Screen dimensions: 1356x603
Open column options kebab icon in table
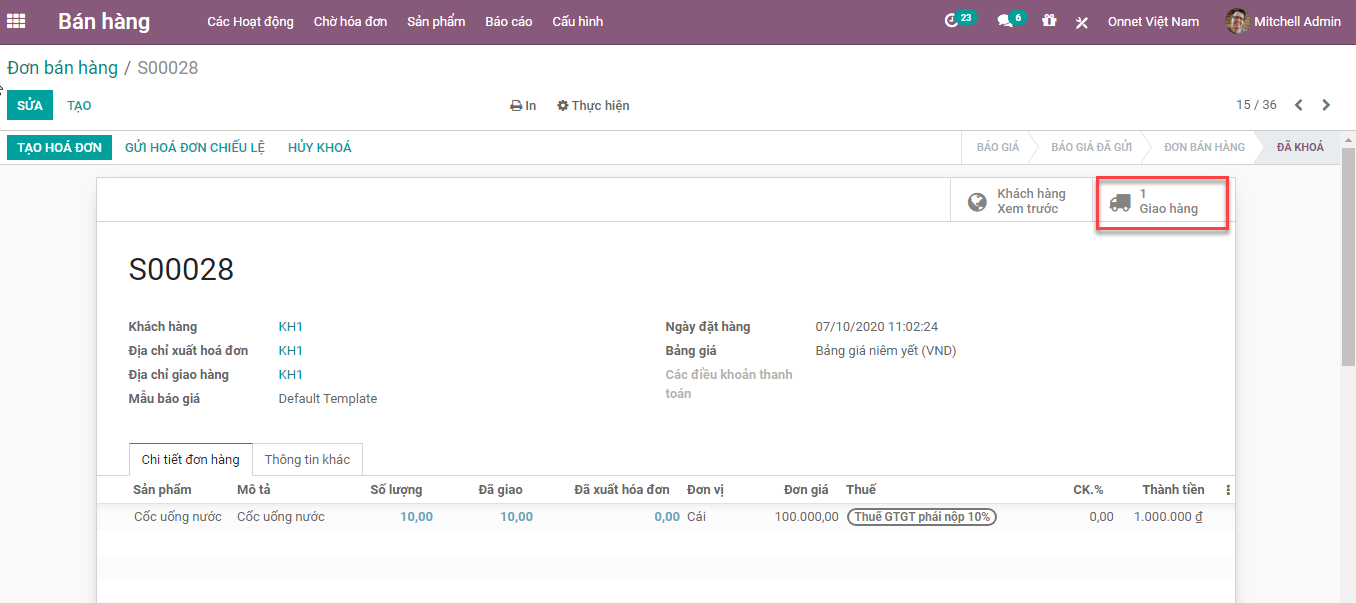tap(1228, 490)
